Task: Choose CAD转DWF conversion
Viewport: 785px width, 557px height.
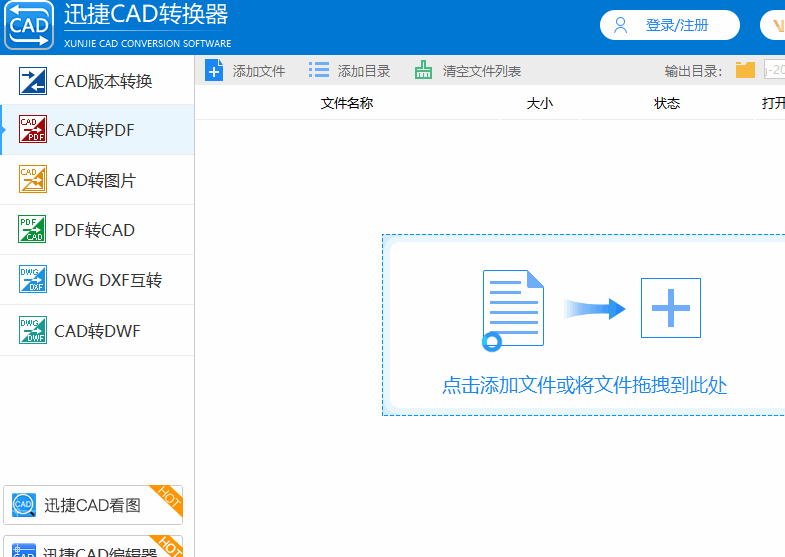Action: pos(97,330)
